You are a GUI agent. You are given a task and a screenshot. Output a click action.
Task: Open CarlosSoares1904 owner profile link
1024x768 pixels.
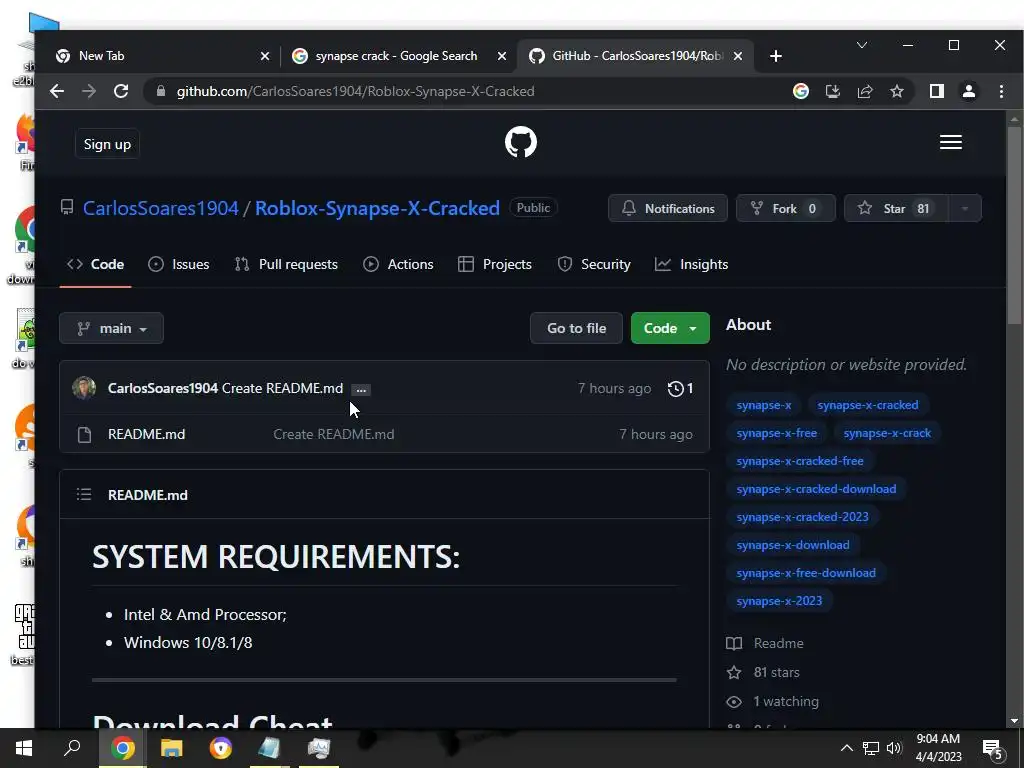[x=161, y=208]
